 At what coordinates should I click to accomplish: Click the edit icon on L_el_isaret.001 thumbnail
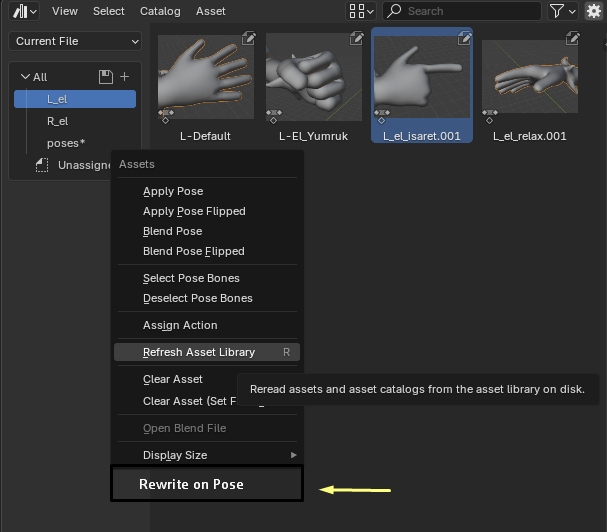[x=465, y=38]
